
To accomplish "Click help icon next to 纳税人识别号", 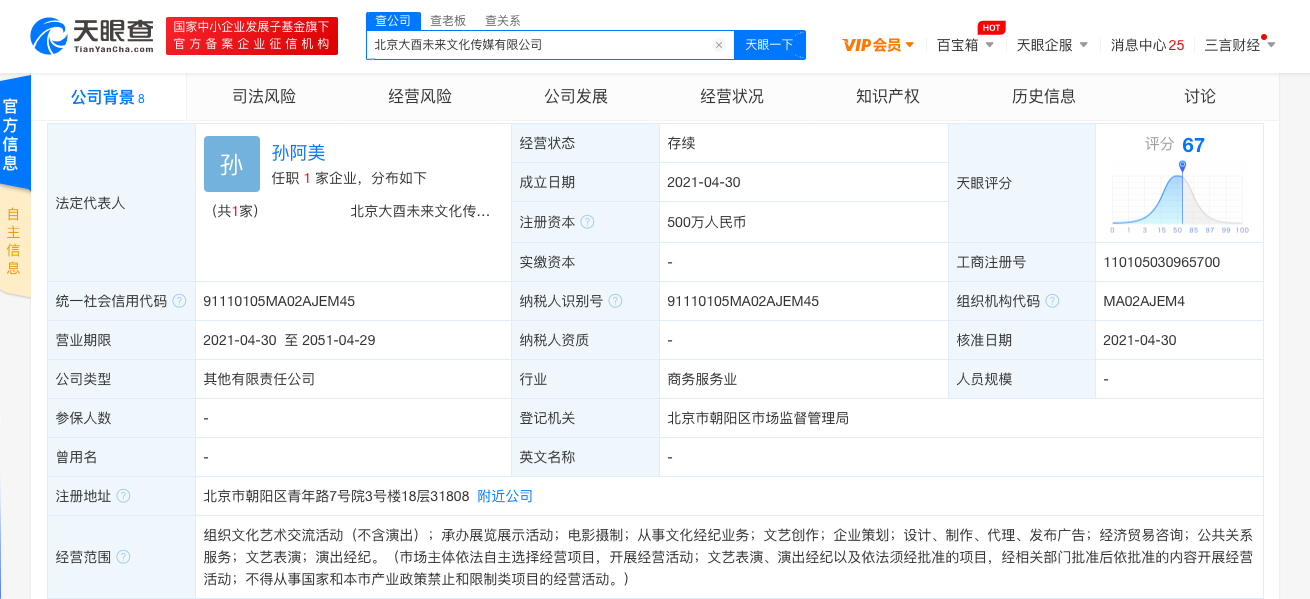I will [615, 301].
